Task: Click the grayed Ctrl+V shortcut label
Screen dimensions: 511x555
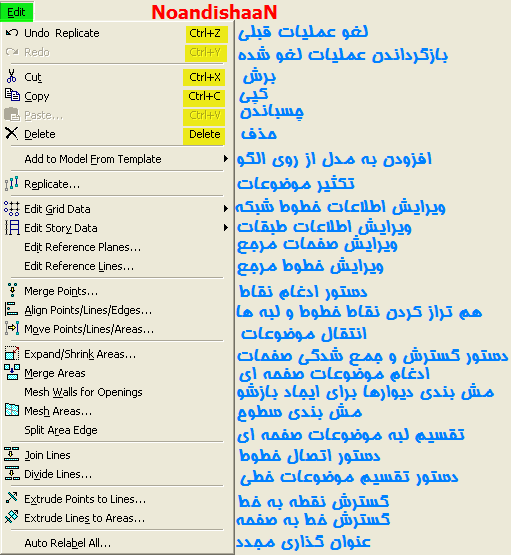Action: [x=205, y=116]
